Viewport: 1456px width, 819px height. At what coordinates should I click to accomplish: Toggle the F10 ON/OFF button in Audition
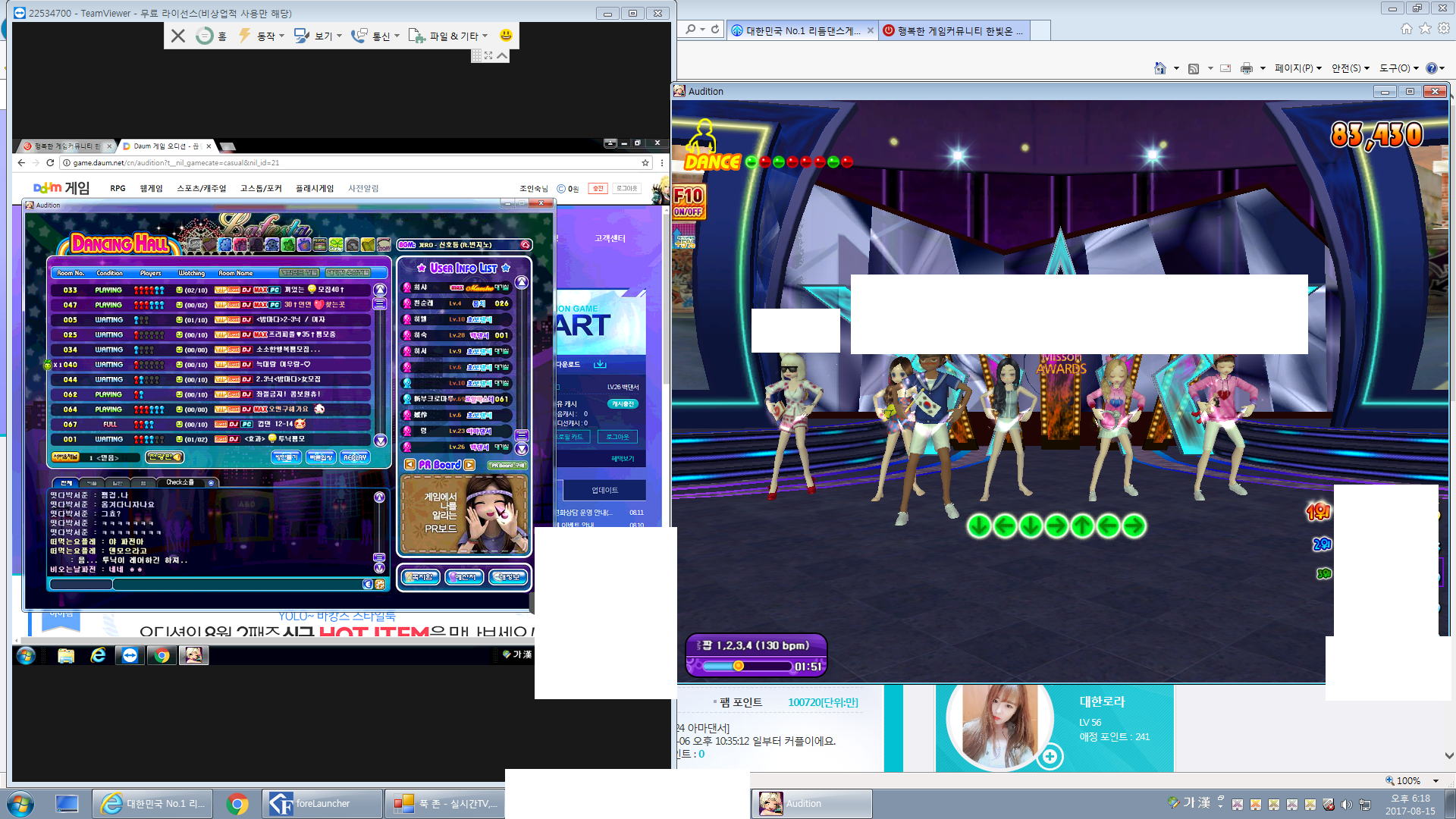(689, 202)
